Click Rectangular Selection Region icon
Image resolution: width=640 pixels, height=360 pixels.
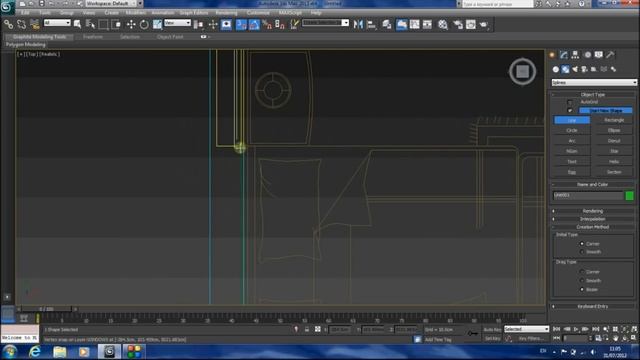click(103, 24)
